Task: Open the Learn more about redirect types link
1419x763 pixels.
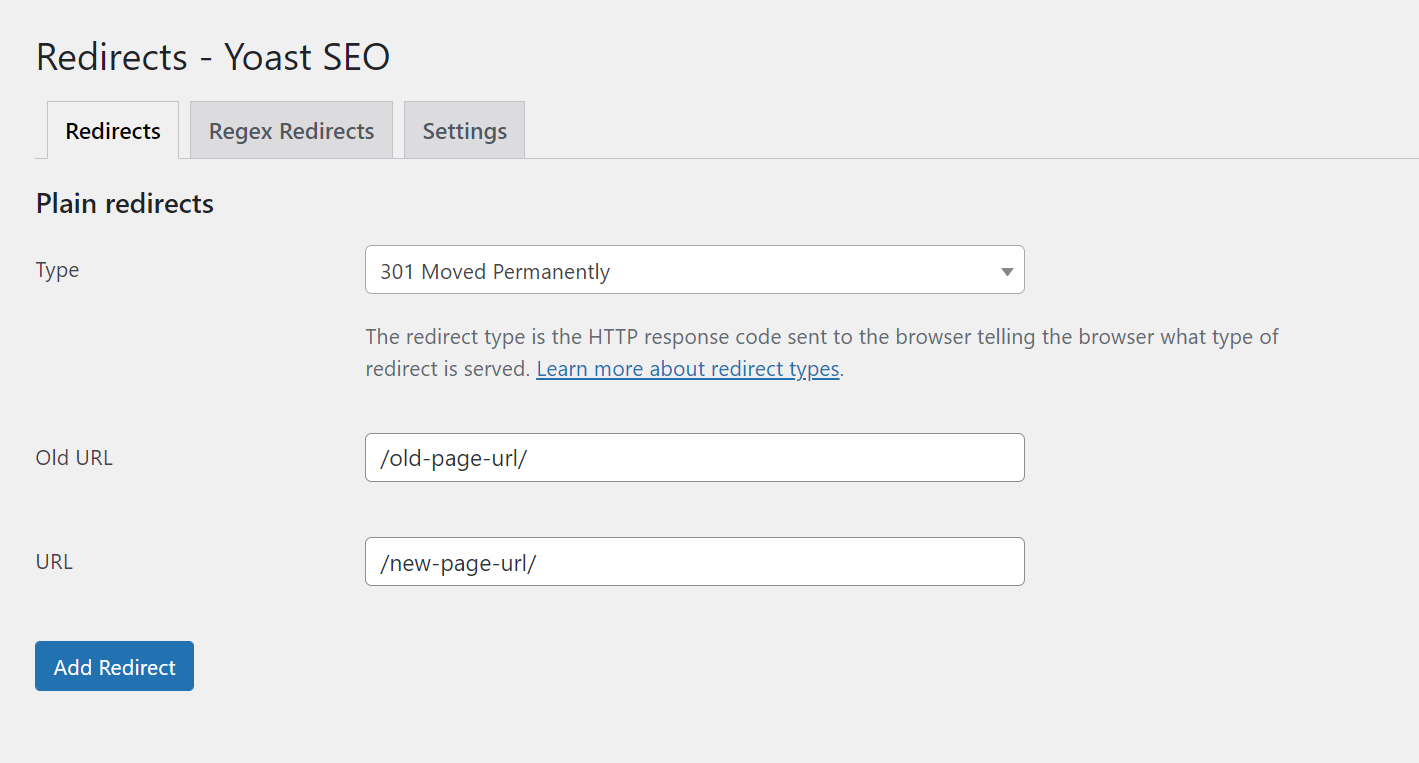Action: pyautogui.click(x=687, y=368)
